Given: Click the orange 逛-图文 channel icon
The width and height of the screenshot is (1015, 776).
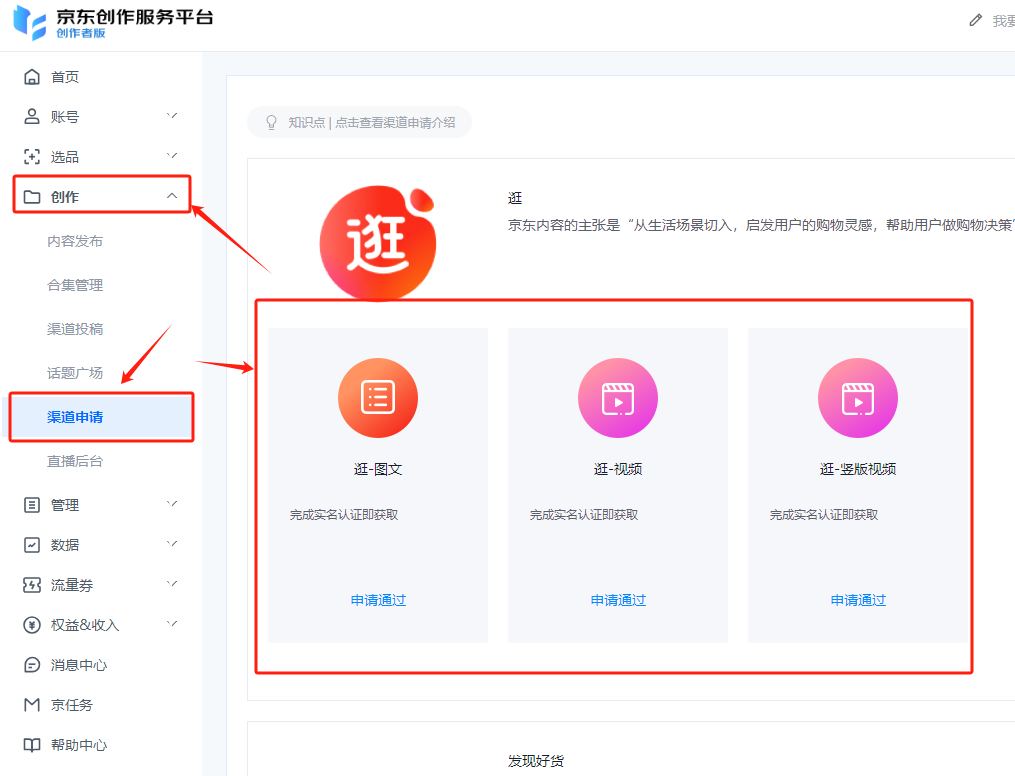Looking at the screenshot, I should [378, 398].
